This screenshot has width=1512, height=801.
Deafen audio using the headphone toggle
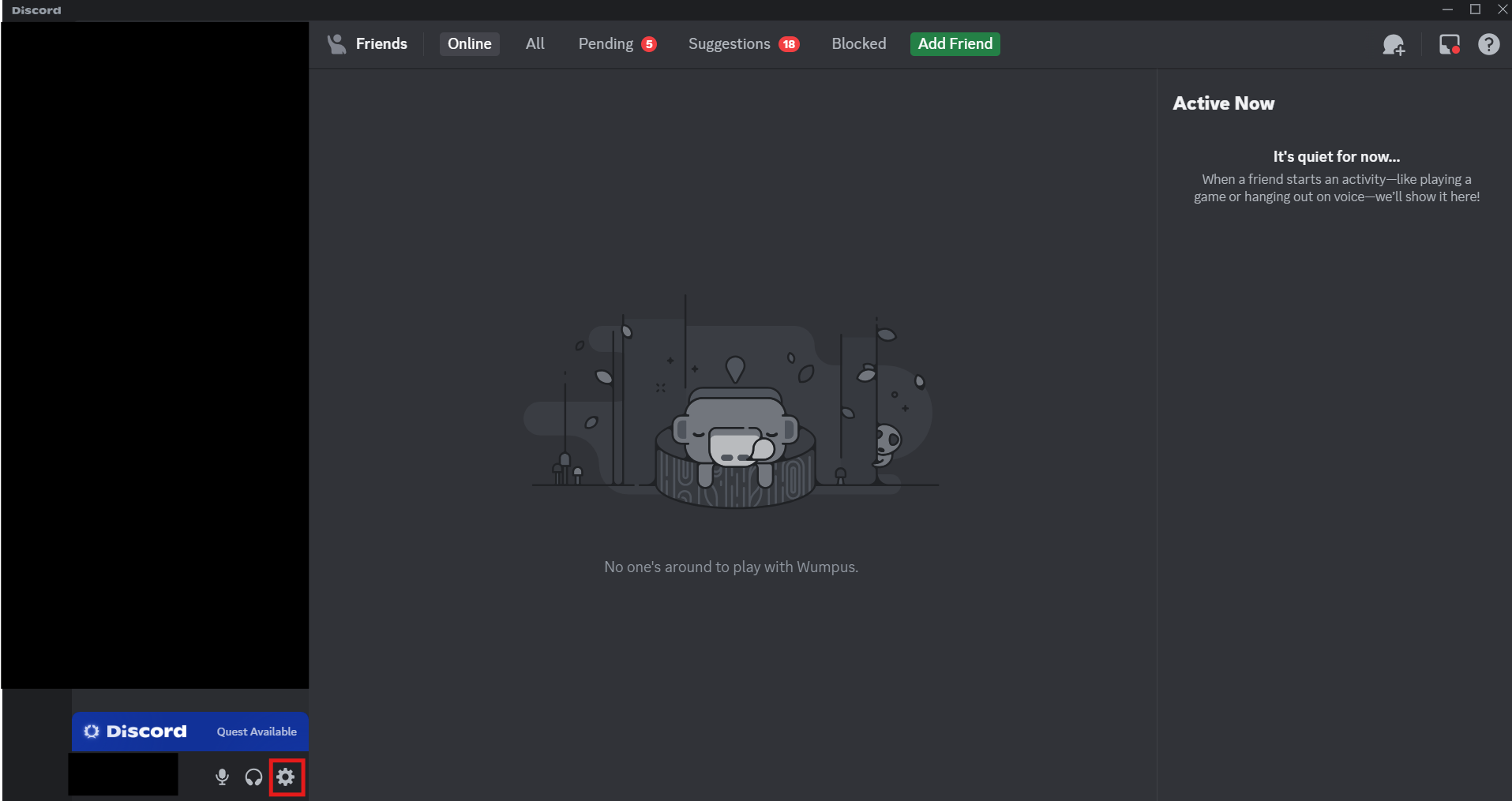[x=253, y=777]
